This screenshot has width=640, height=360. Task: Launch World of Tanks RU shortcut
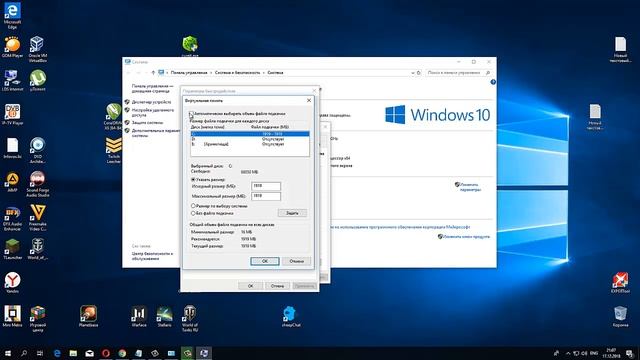pos(190,319)
